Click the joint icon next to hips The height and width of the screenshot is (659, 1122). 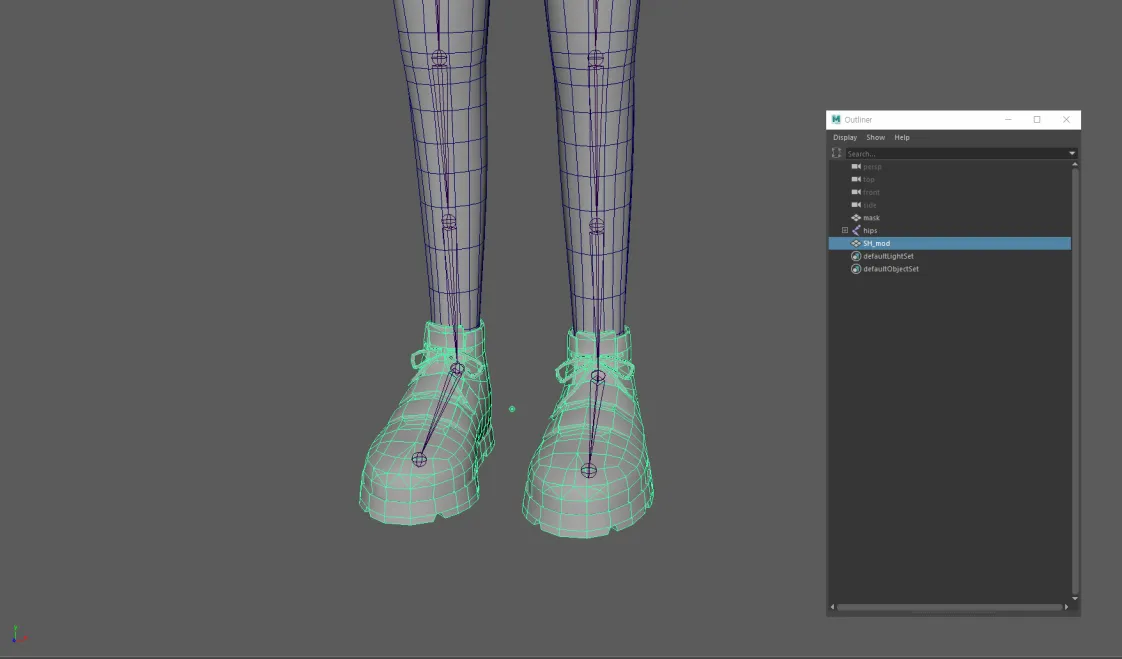(x=858, y=230)
